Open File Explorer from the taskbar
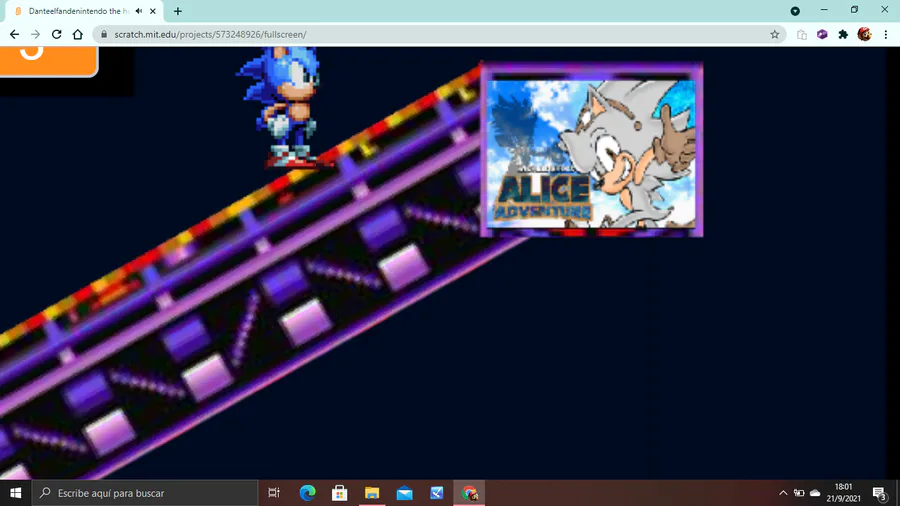900x506 pixels. point(372,493)
